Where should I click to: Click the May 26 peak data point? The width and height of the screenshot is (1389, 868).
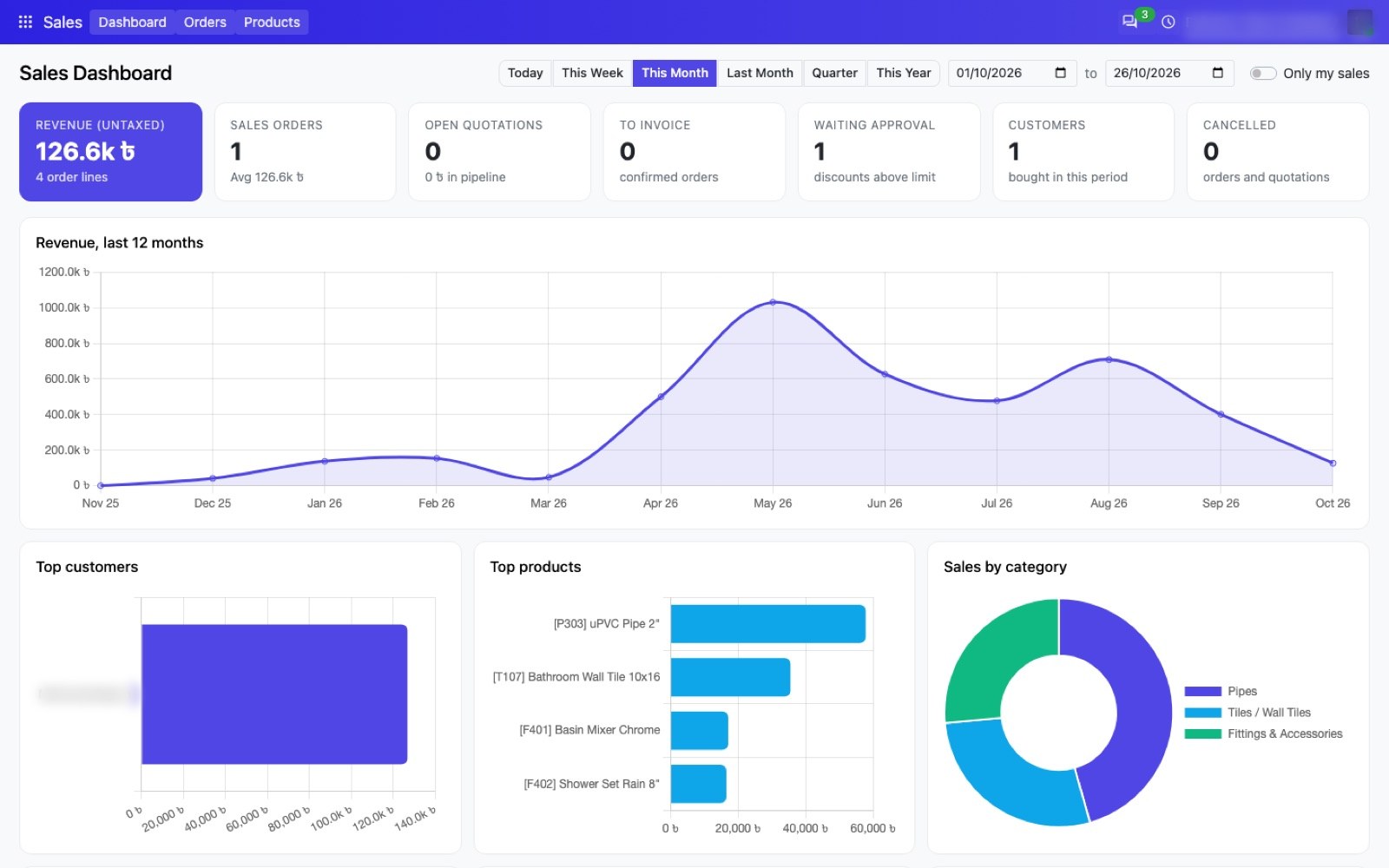(773, 302)
